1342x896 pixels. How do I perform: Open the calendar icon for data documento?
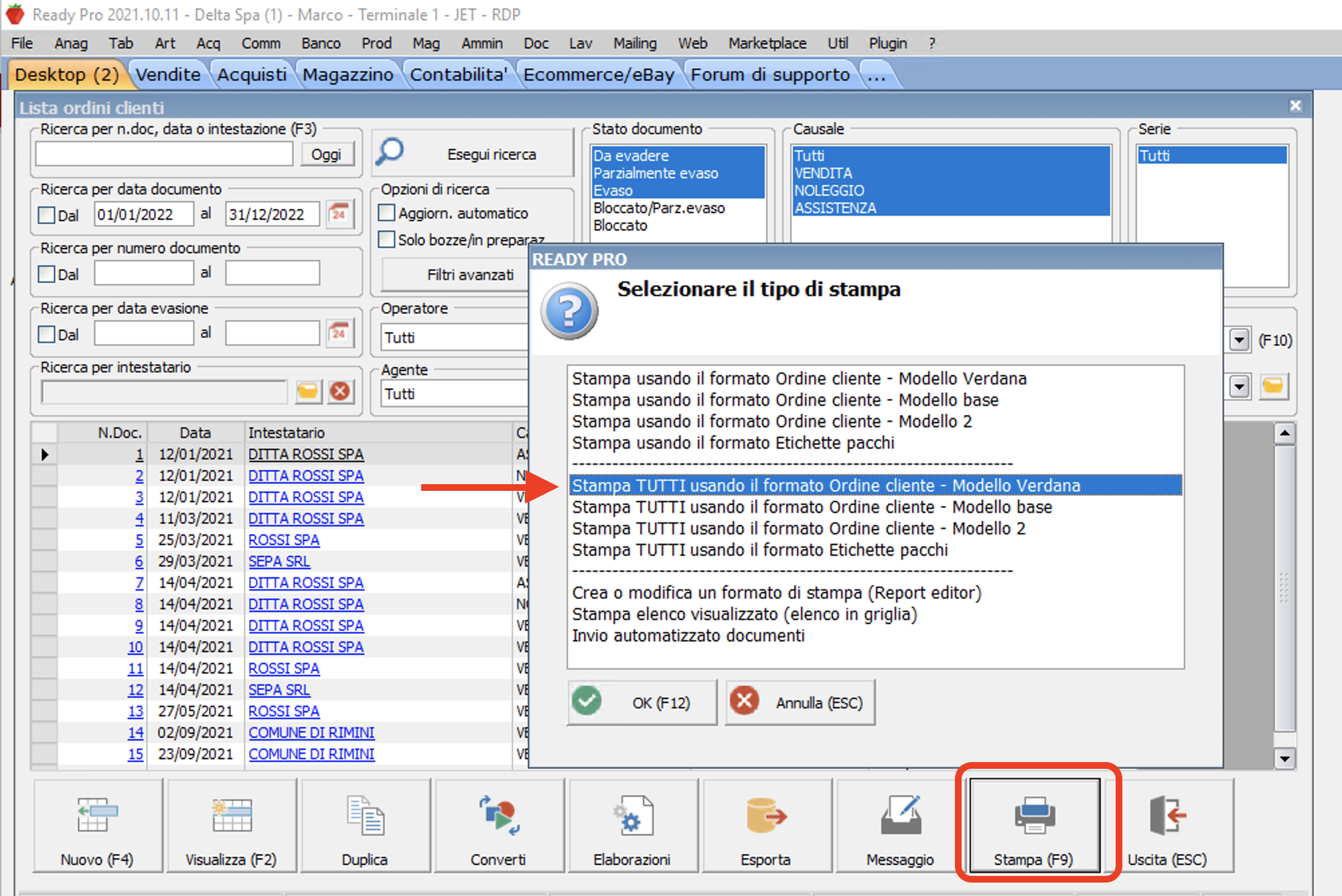[x=340, y=214]
